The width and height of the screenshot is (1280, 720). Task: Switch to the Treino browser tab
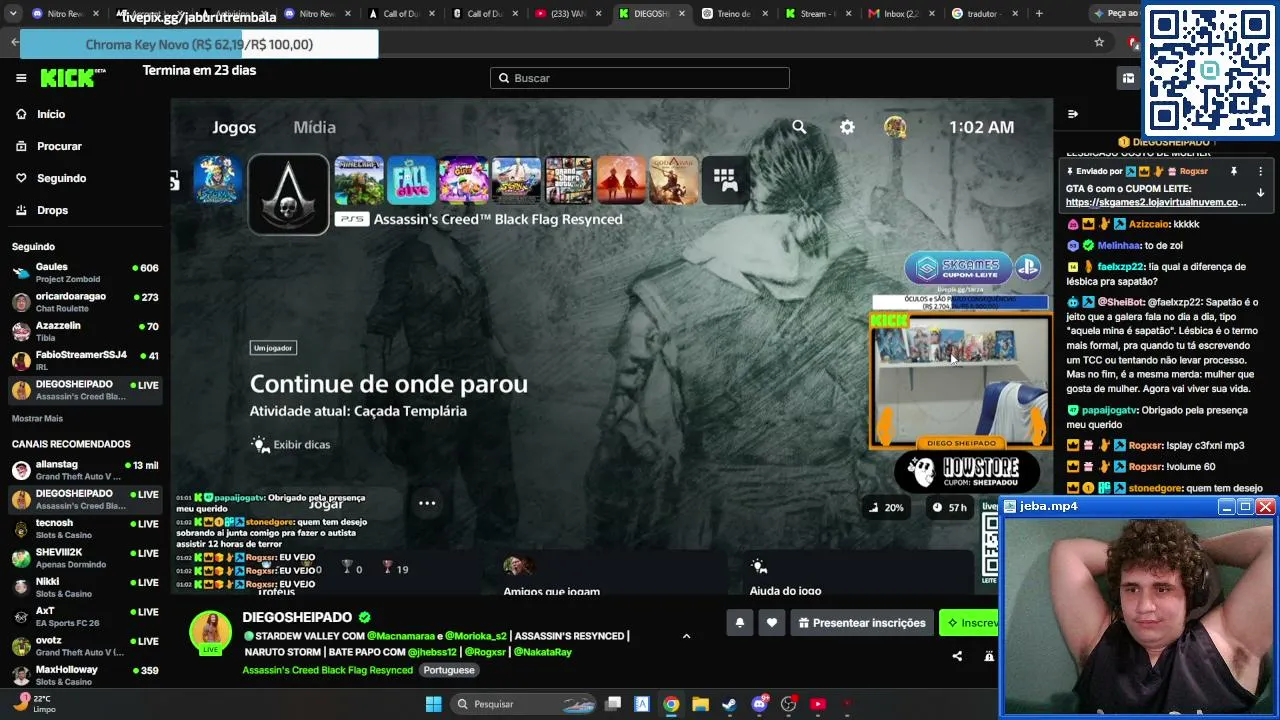coord(733,14)
